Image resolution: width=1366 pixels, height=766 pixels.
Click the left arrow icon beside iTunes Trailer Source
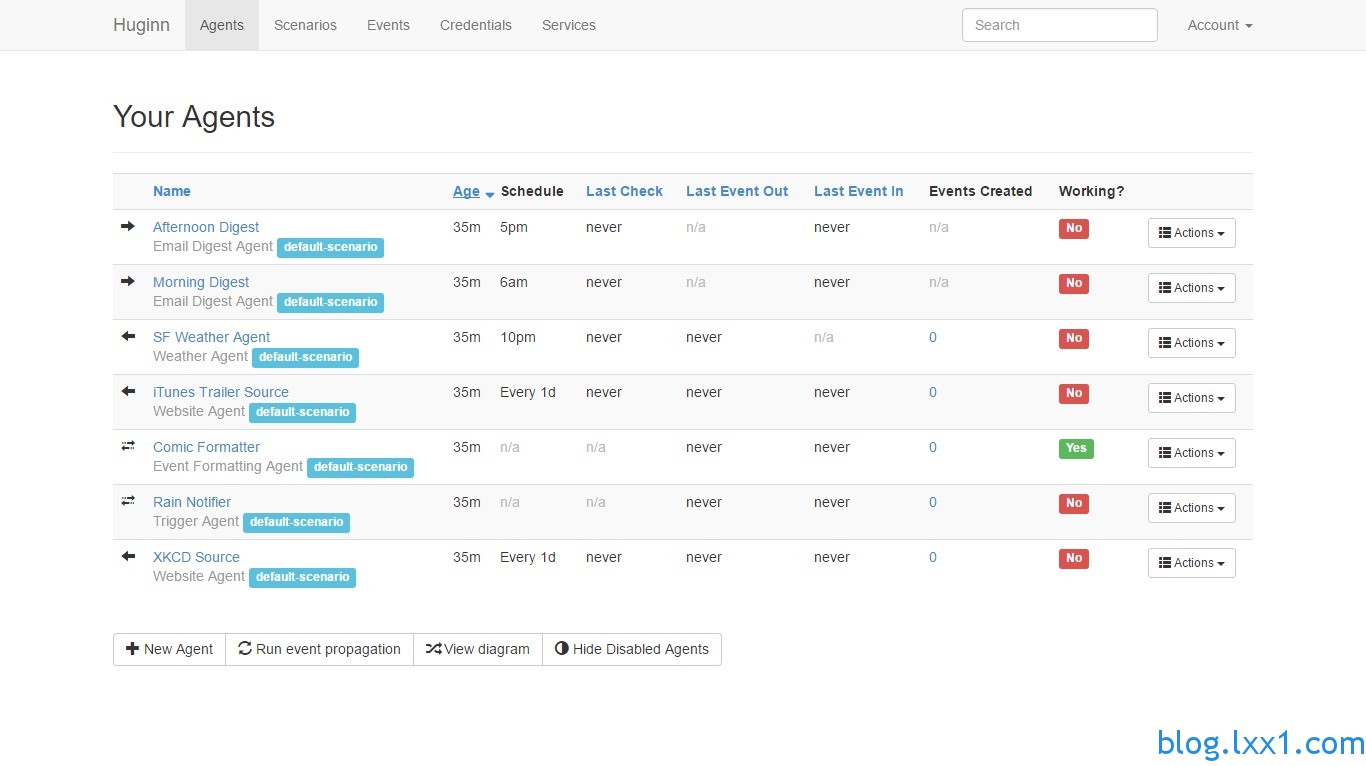[128, 391]
